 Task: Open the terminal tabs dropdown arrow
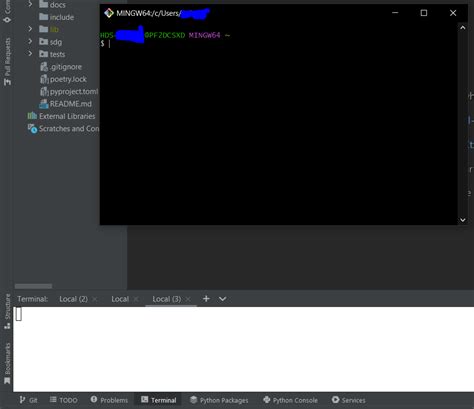point(222,299)
